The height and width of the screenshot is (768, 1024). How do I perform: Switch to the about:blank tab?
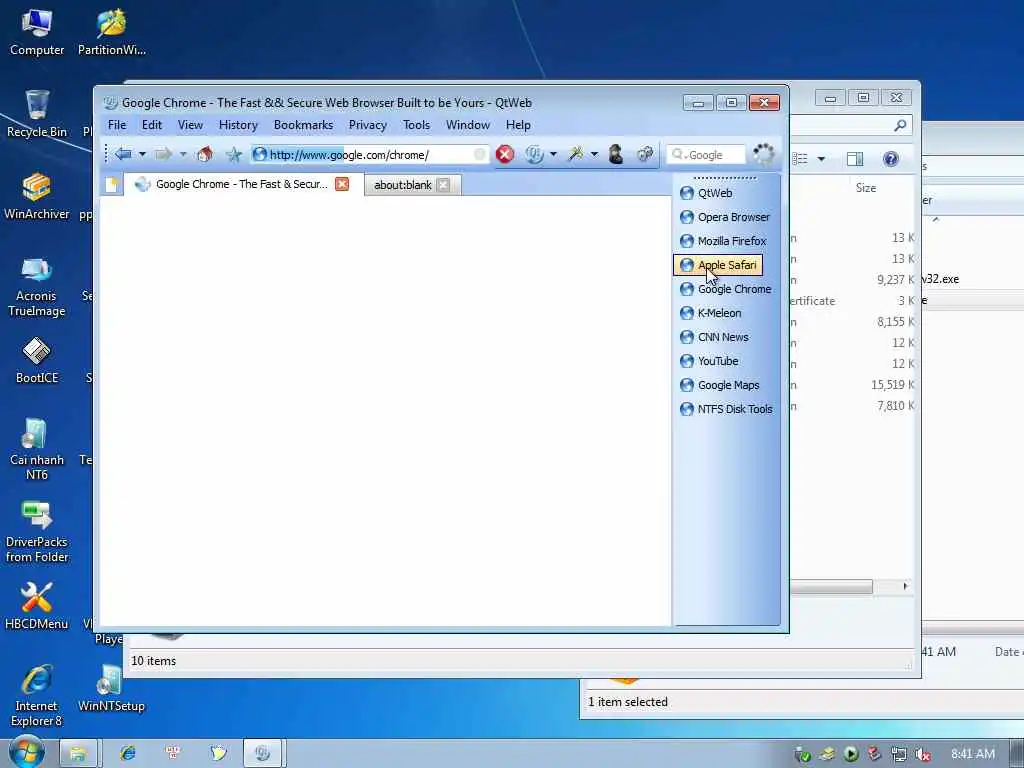click(402, 185)
